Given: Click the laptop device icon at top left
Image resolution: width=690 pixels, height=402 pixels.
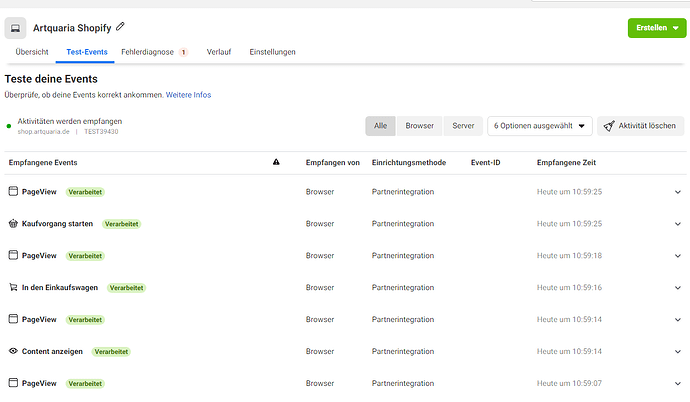Looking at the screenshot, I should point(15,27).
